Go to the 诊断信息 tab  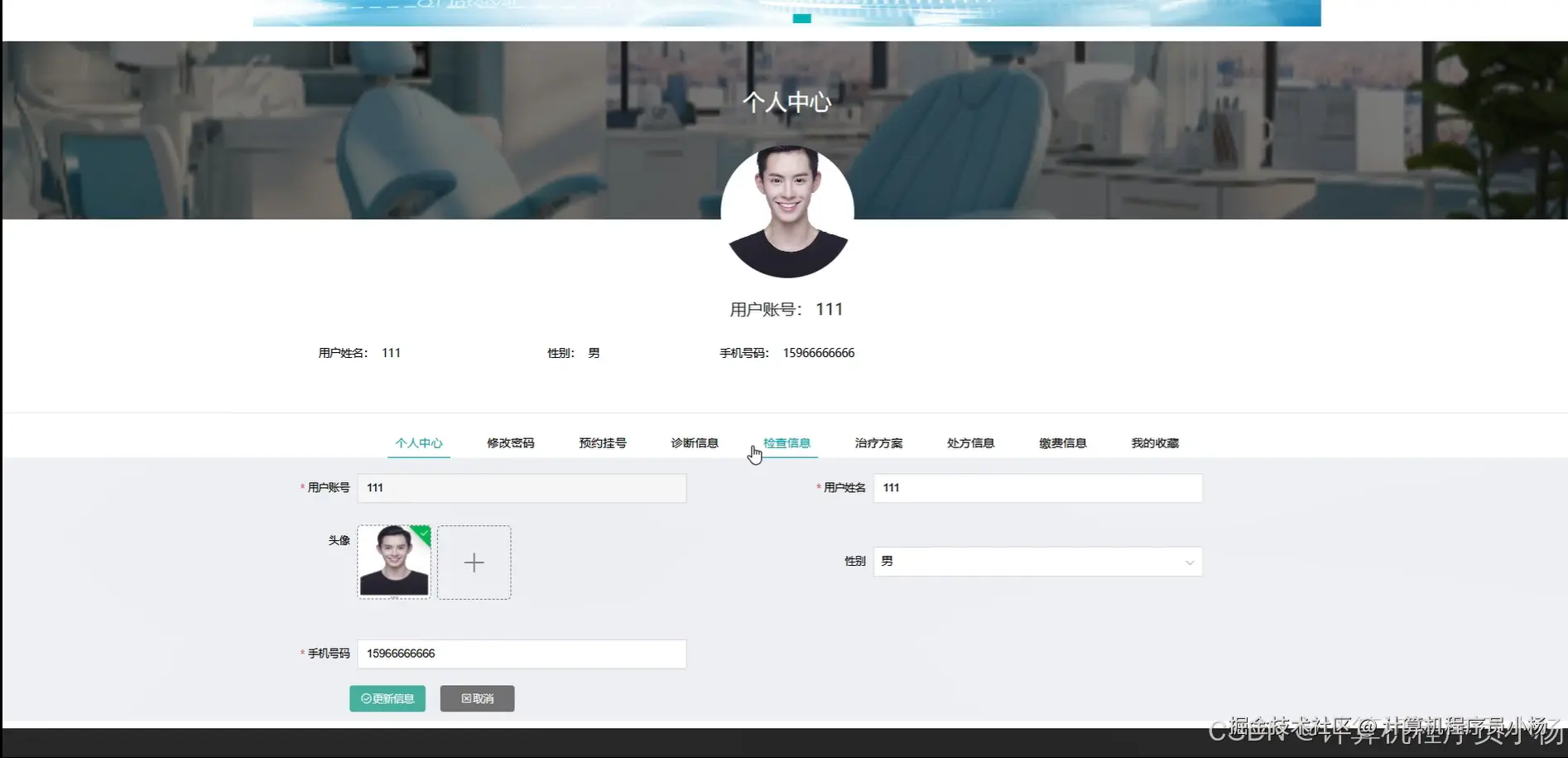pyautogui.click(x=695, y=443)
